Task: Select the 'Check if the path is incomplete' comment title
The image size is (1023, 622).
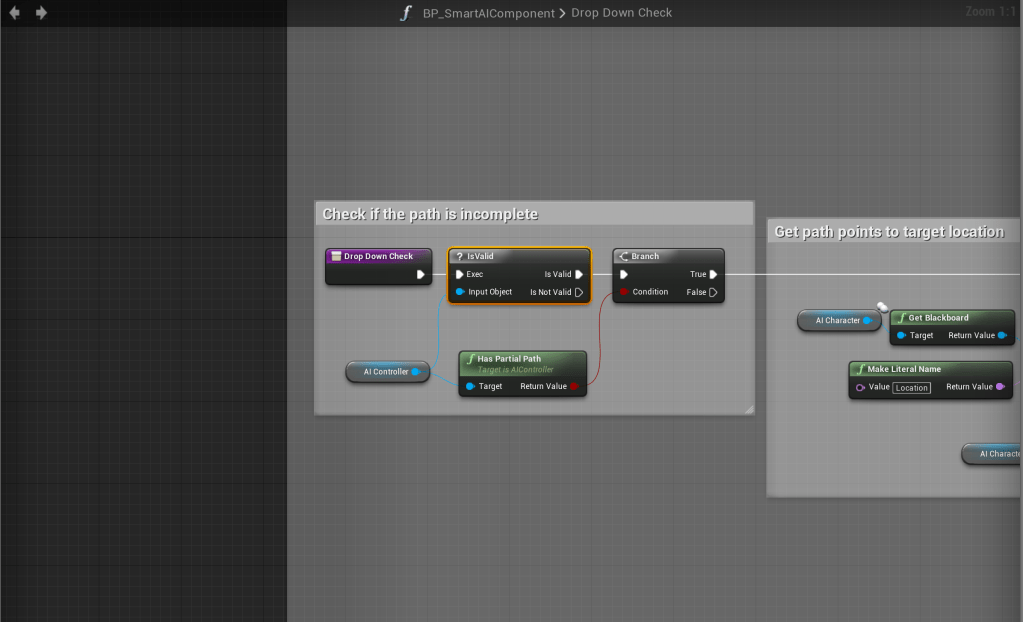Action: (430, 214)
